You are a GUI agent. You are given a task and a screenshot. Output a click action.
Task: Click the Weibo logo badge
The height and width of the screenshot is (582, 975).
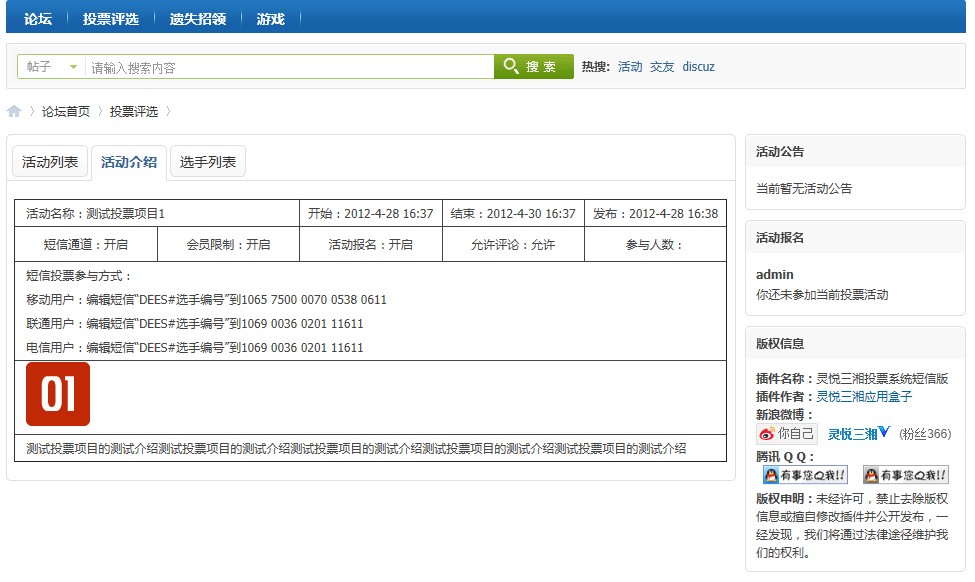pos(787,433)
